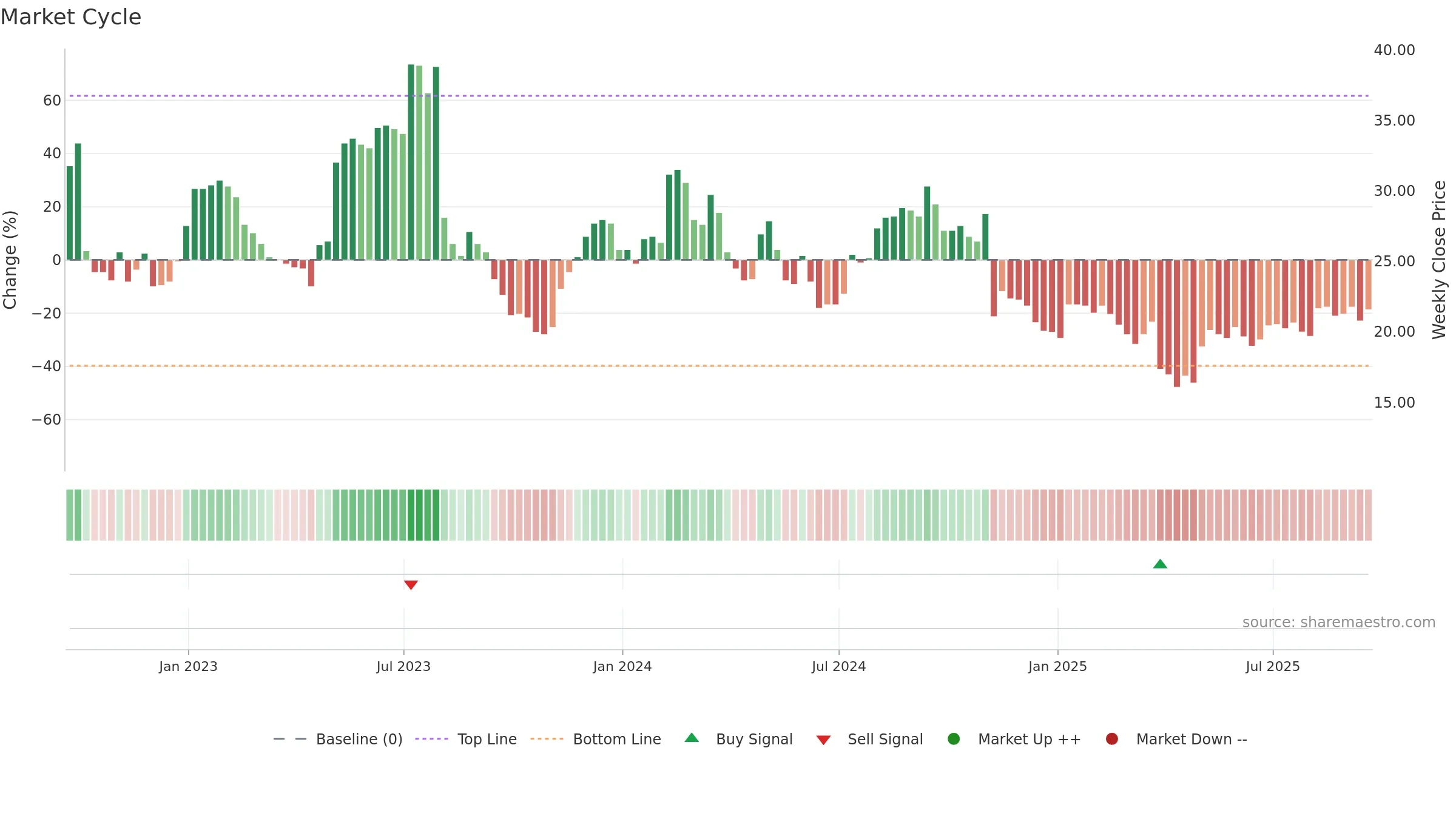Click the source: sharemaestro.com text
The width and height of the screenshot is (1456, 819).
(1339, 622)
